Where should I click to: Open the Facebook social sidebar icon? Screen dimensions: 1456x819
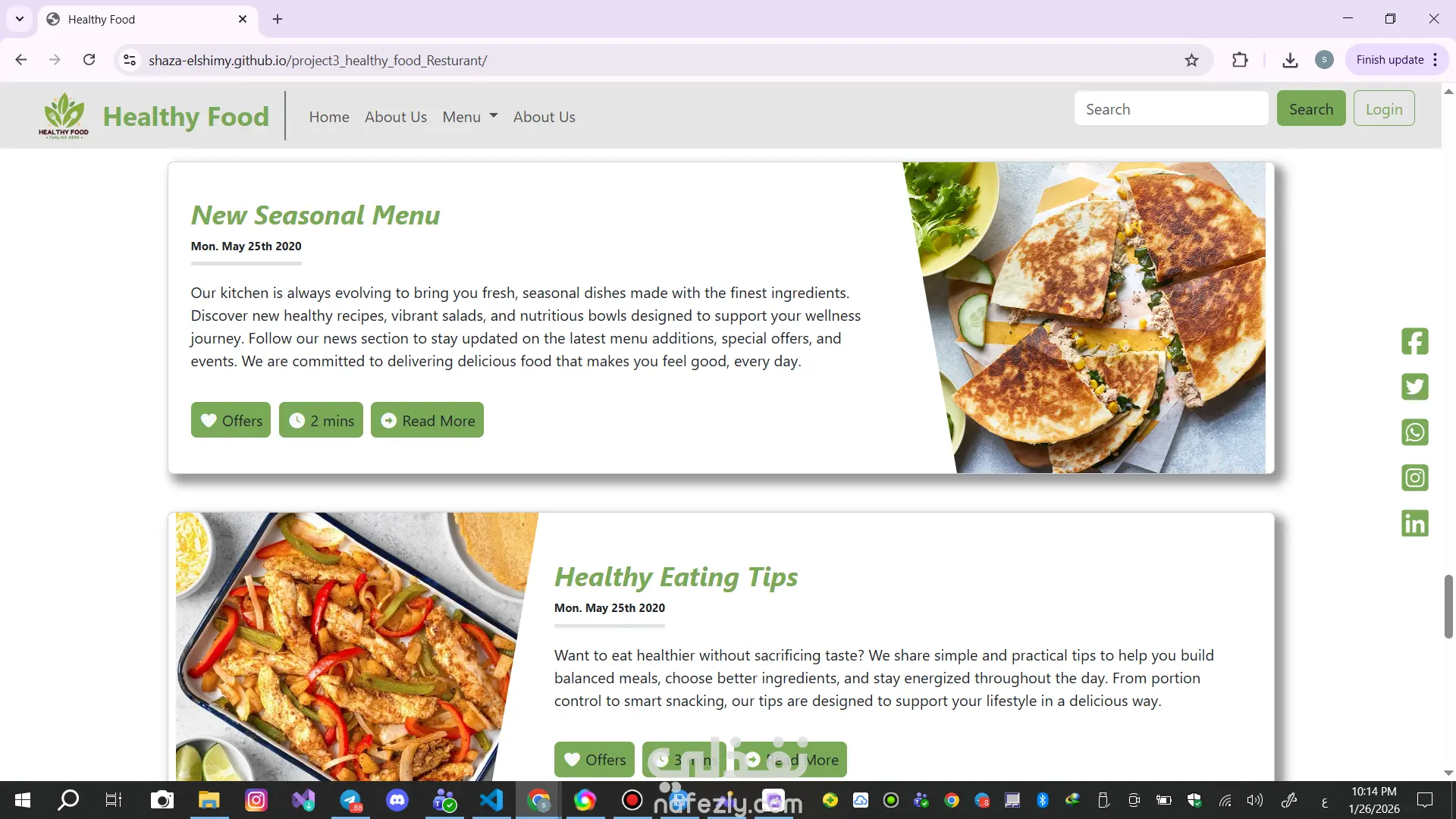[1415, 341]
